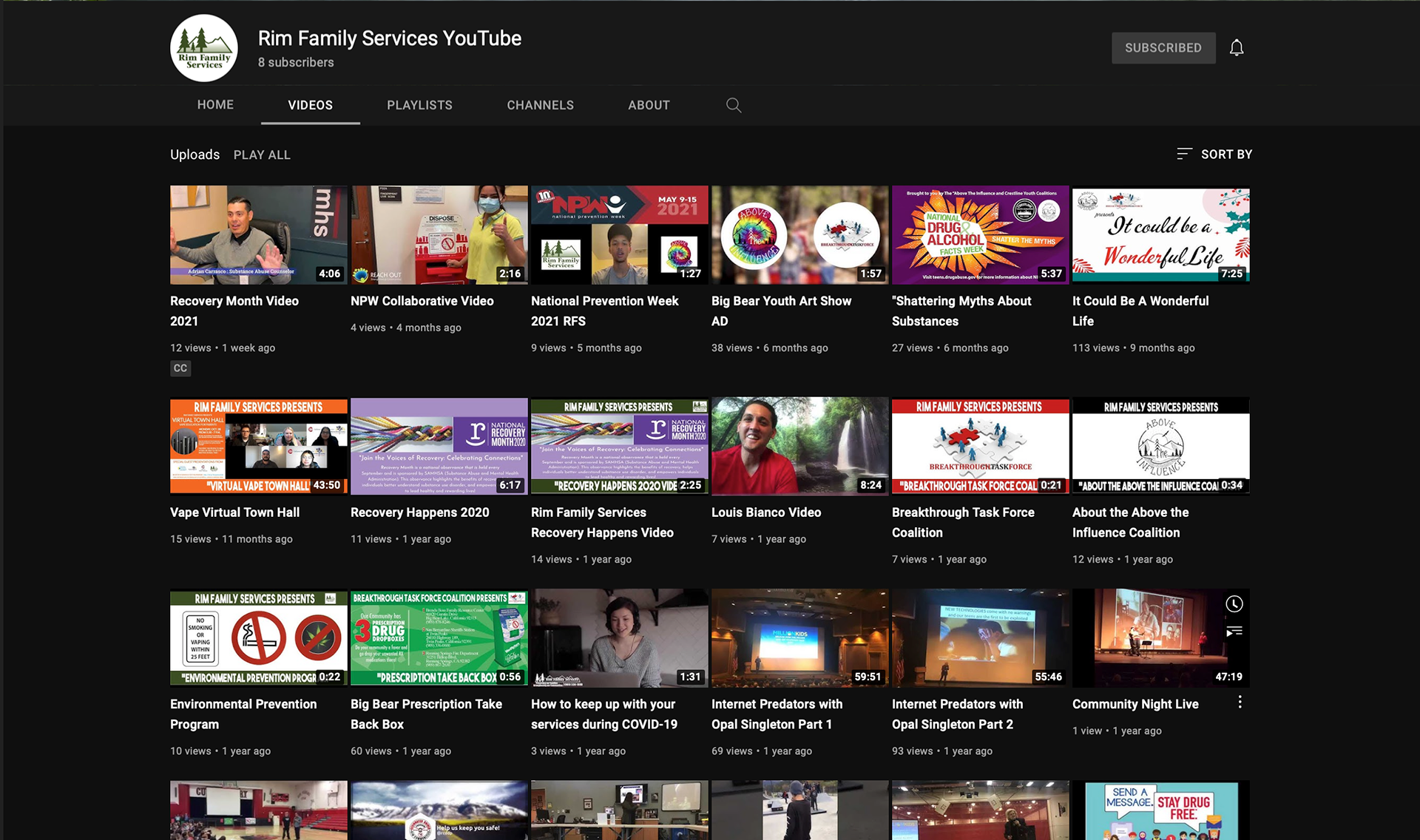This screenshot has height=840, width=1420.
Task: Go to the Channels tab
Action: pos(540,105)
